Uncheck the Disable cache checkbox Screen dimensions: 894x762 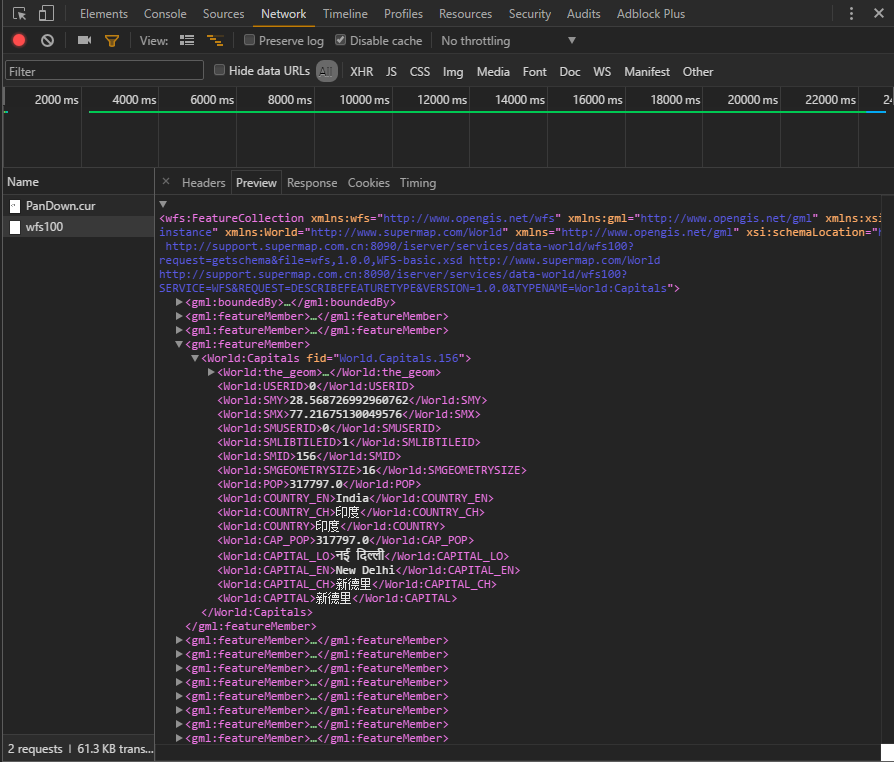tap(341, 41)
